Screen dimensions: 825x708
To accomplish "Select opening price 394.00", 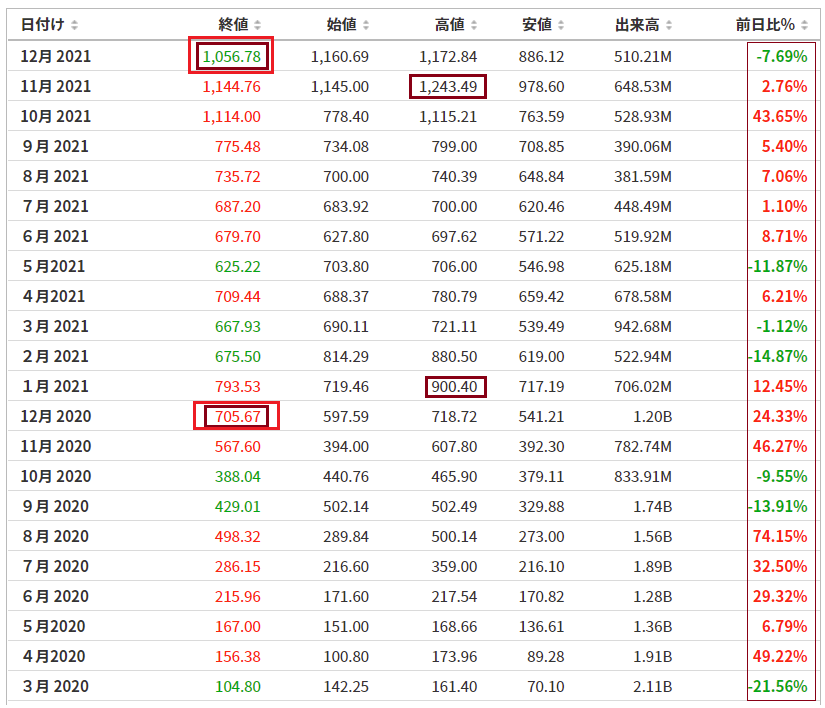I will tap(346, 447).
